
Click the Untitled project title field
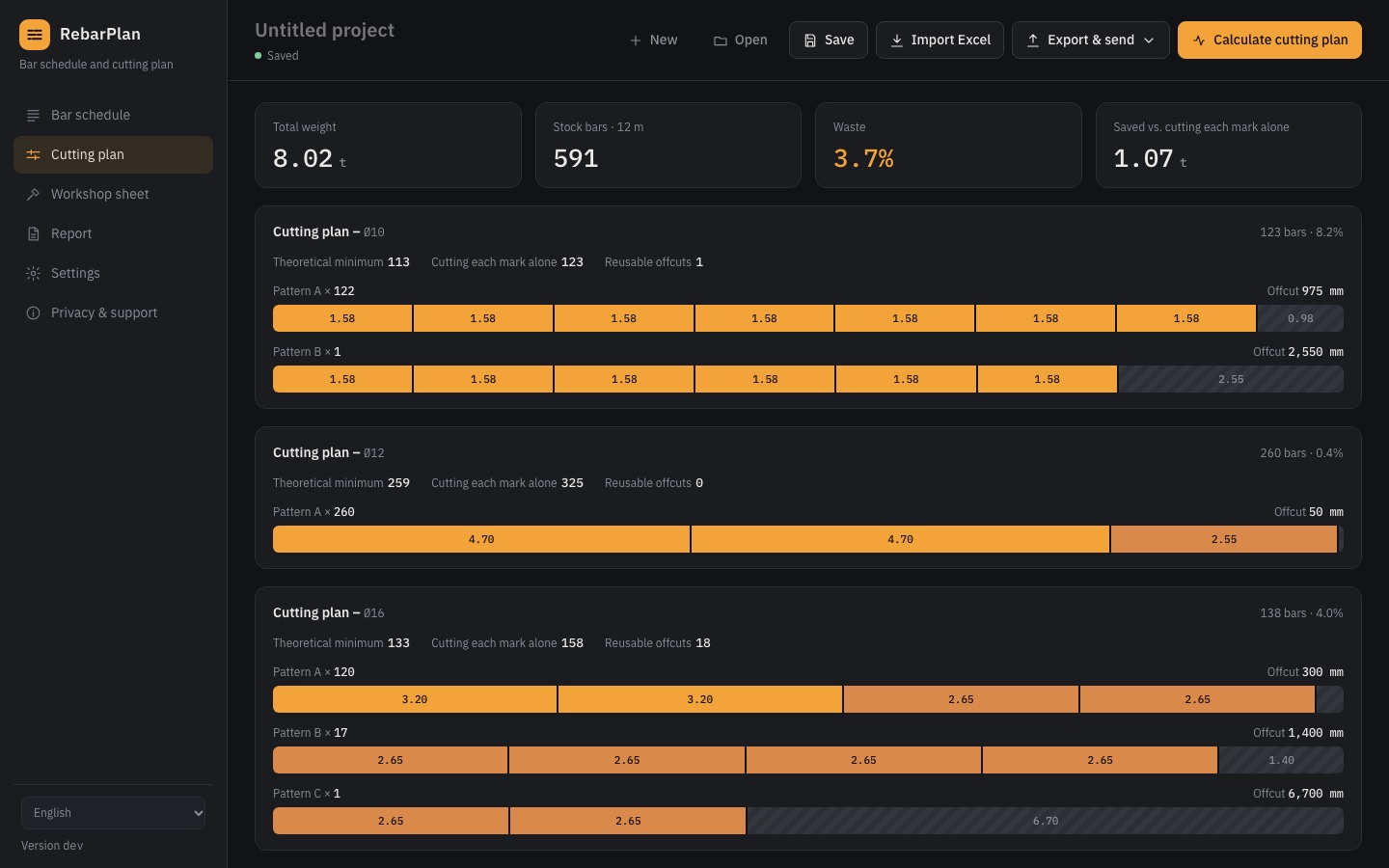point(324,30)
